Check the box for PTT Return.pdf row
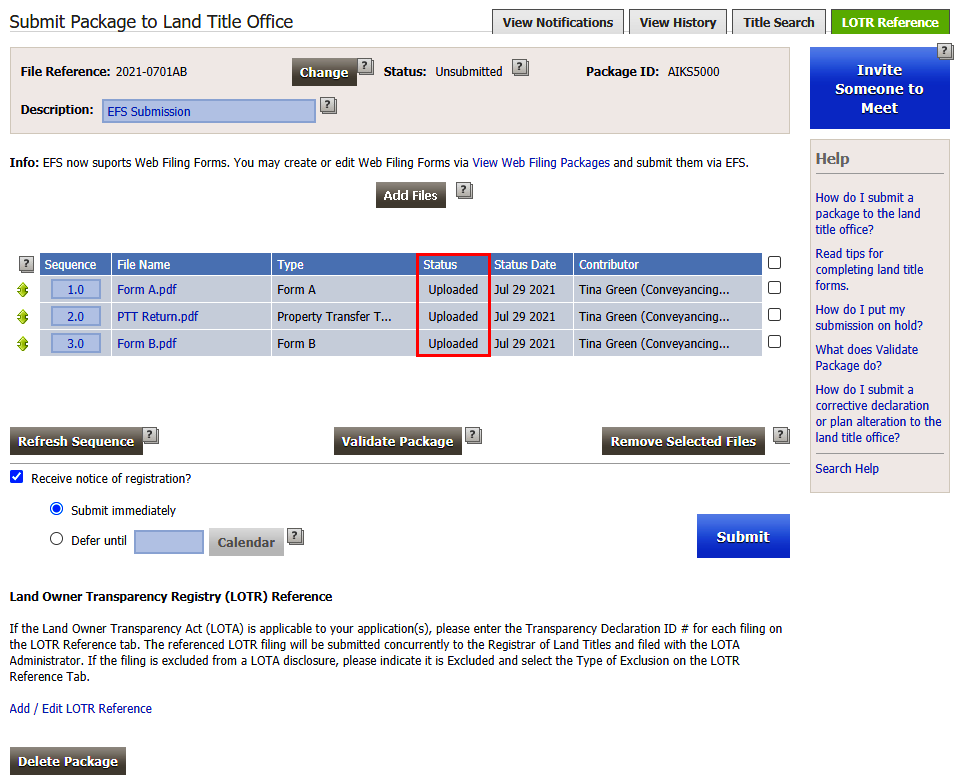Screen dimensions: 962x784 coord(774,315)
